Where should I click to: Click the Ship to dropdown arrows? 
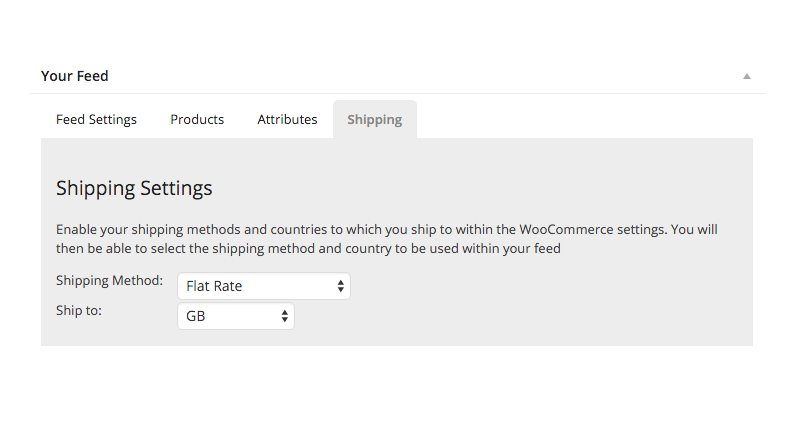coord(285,317)
